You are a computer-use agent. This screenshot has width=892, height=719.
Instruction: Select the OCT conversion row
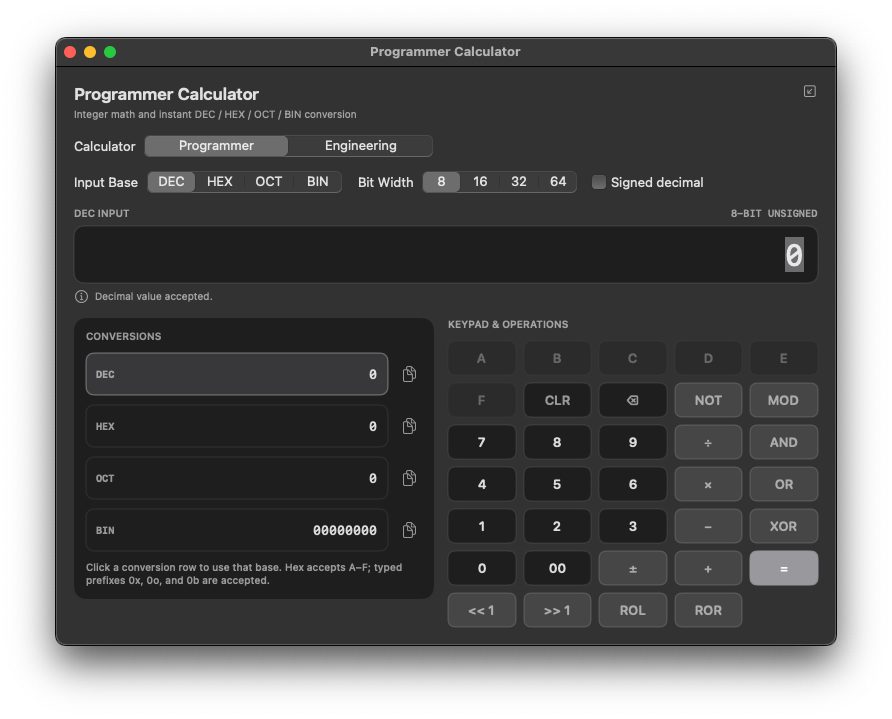point(237,478)
